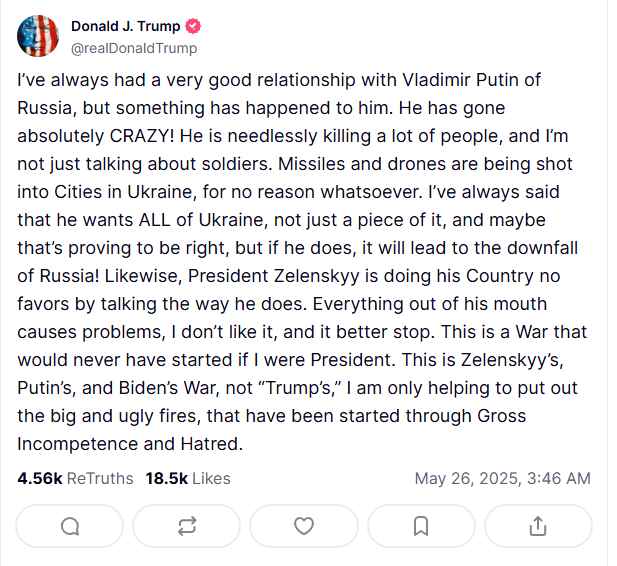Click the reply speech bubble icon
The height and width of the screenshot is (566, 617).
[70, 526]
